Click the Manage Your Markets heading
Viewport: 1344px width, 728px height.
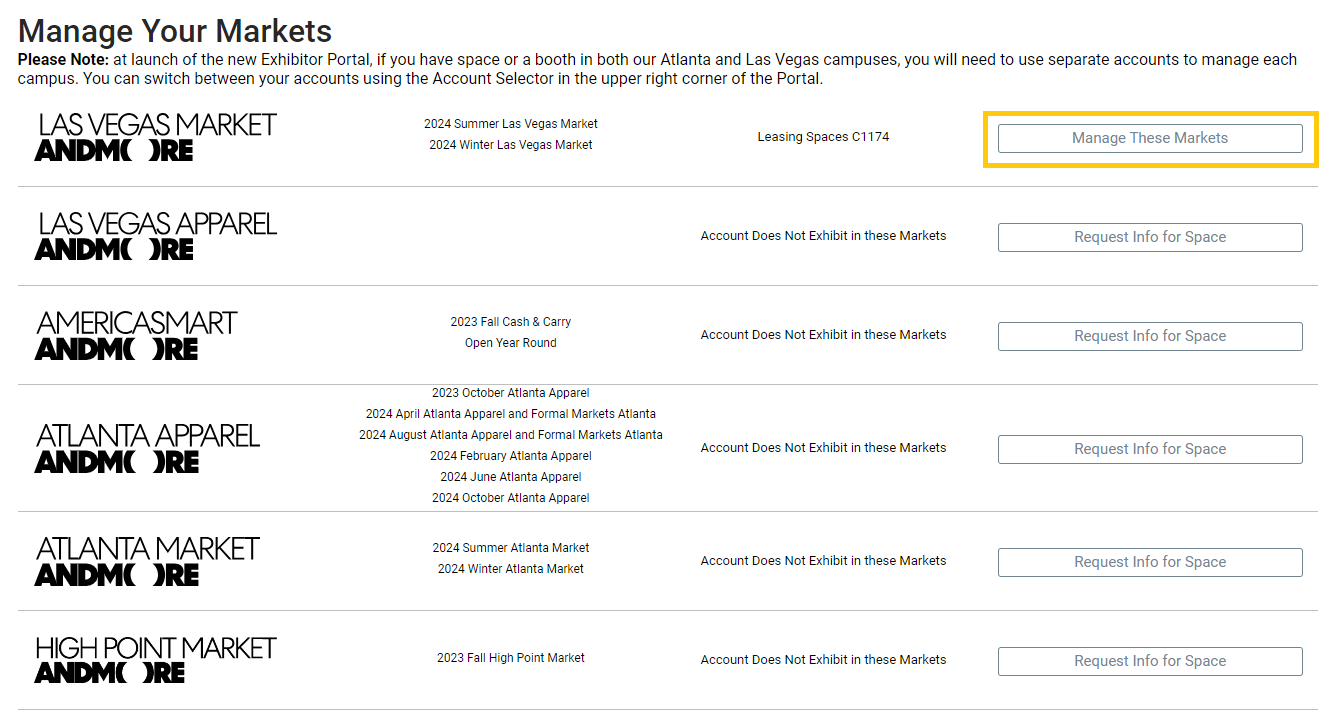coord(175,31)
